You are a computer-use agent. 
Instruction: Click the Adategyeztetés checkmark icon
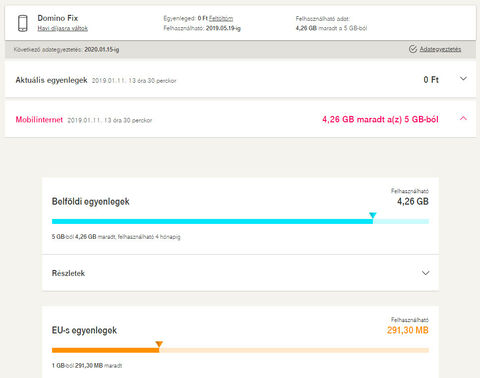point(413,49)
